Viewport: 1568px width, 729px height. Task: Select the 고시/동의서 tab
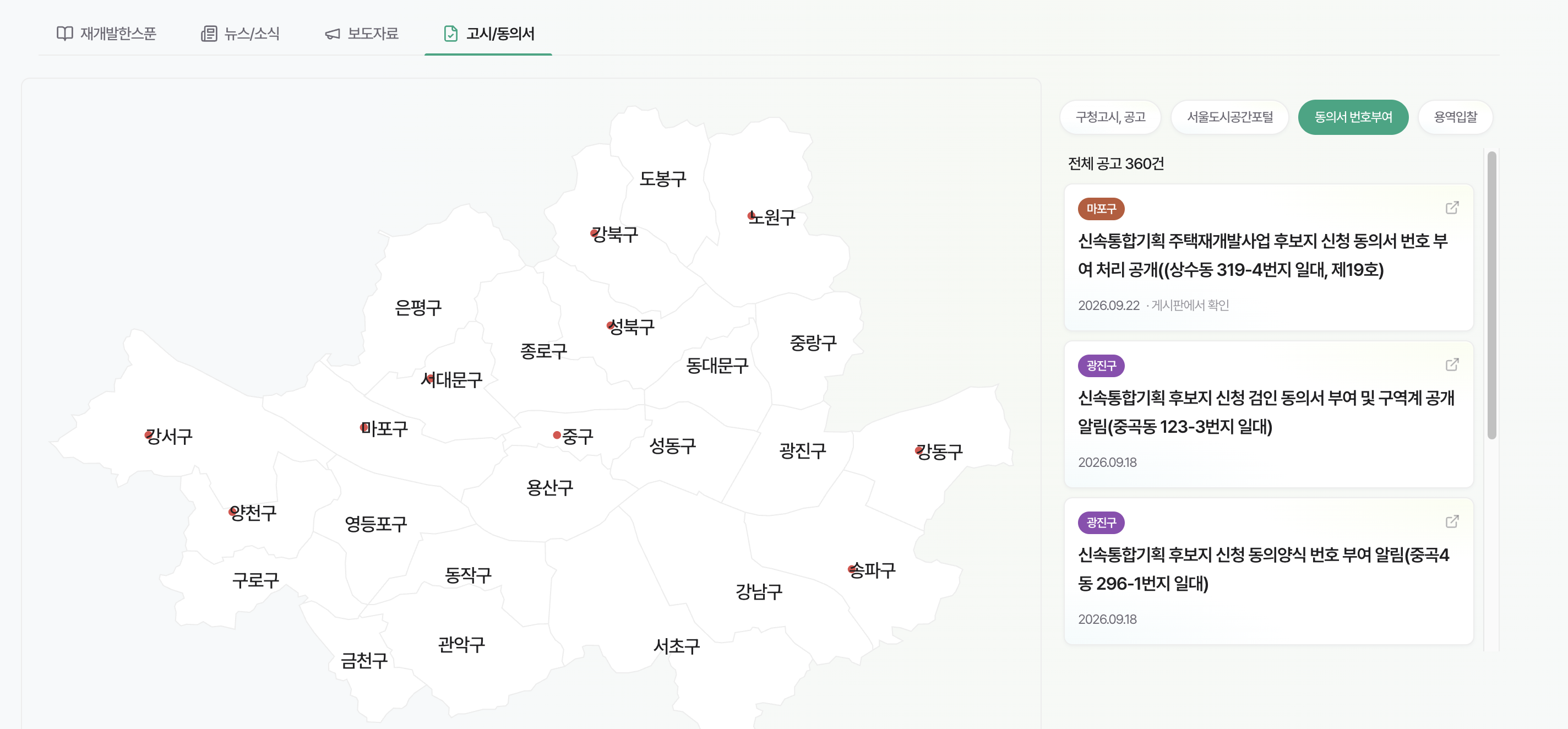[489, 34]
